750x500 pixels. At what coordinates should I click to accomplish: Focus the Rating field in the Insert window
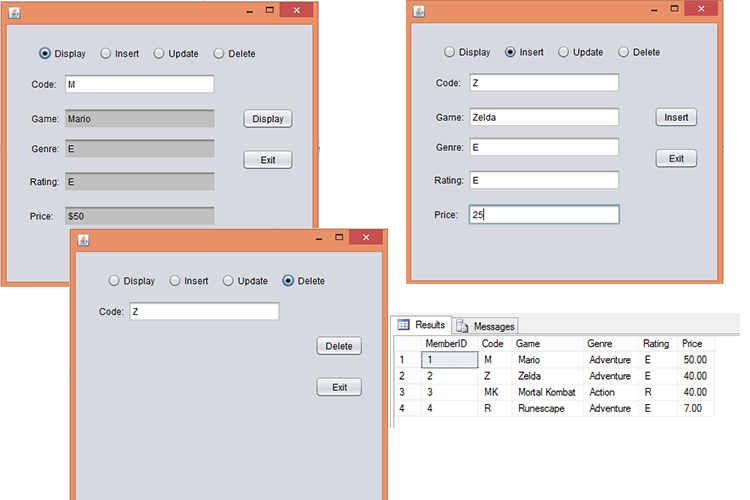point(544,180)
